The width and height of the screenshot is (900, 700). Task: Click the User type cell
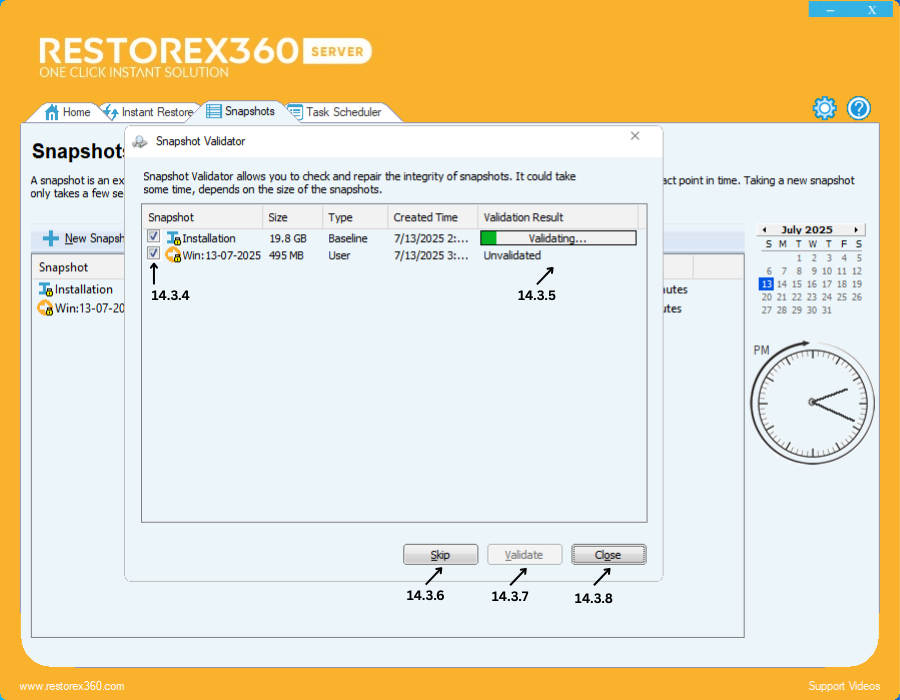[x=339, y=255]
